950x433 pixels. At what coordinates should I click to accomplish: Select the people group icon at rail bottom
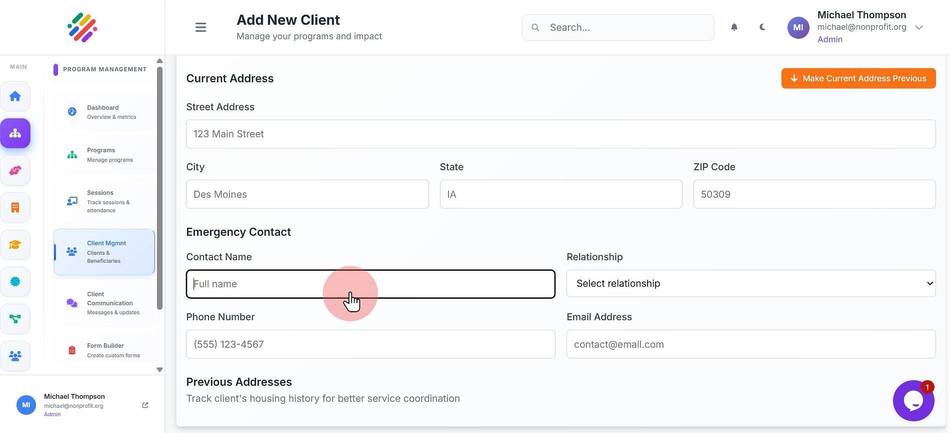point(15,356)
